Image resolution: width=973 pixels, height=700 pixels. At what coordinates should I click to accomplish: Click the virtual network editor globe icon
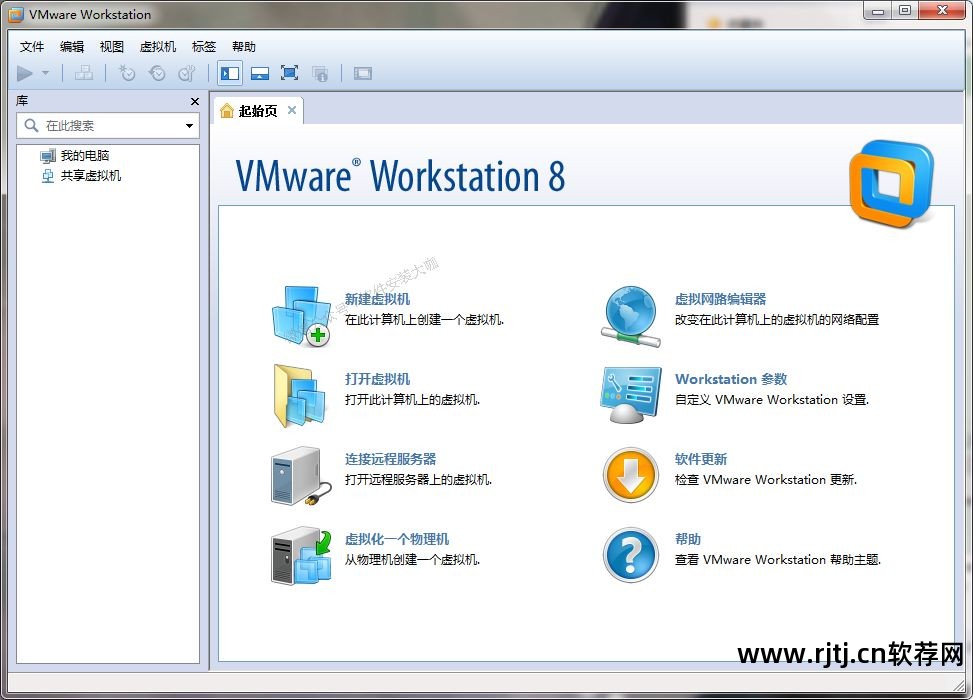click(631, 316)
